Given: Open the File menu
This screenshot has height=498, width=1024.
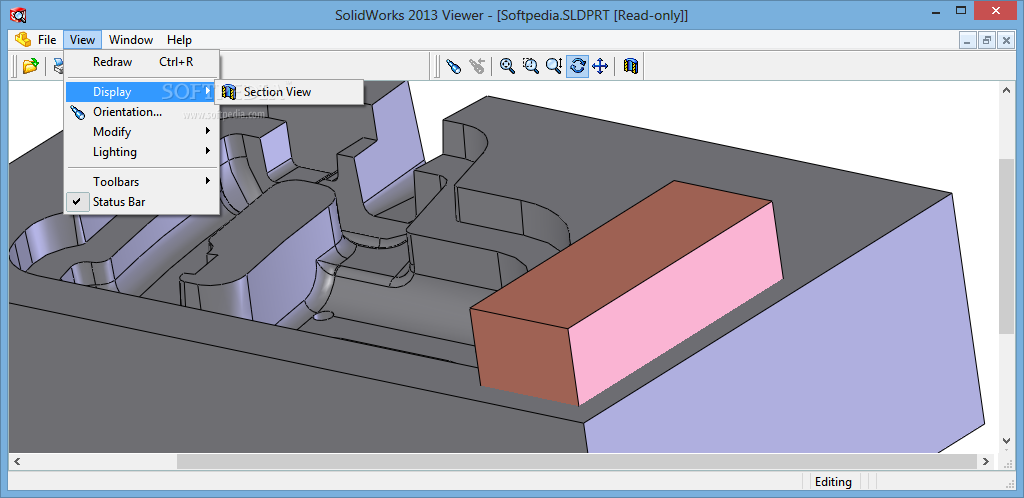Looking at the screenshot, I should 47,40.
